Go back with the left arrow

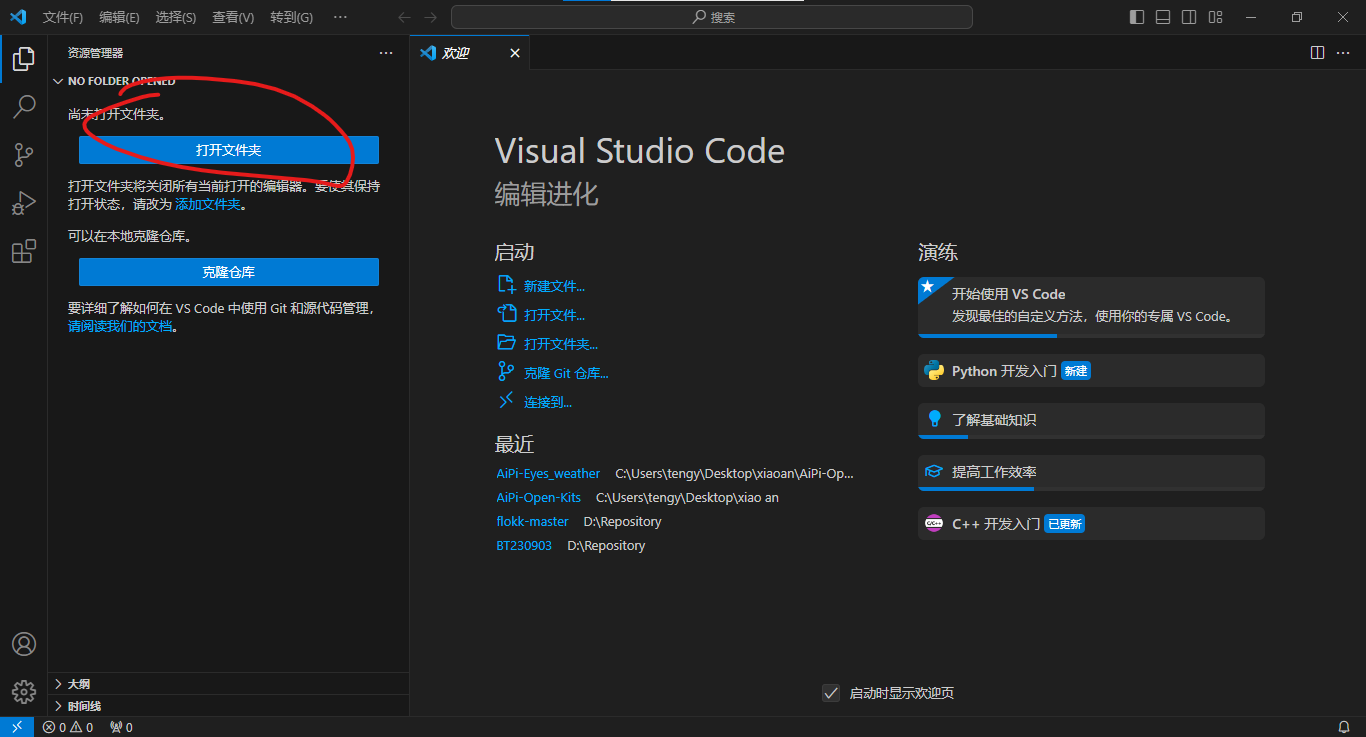coord(405,17)
